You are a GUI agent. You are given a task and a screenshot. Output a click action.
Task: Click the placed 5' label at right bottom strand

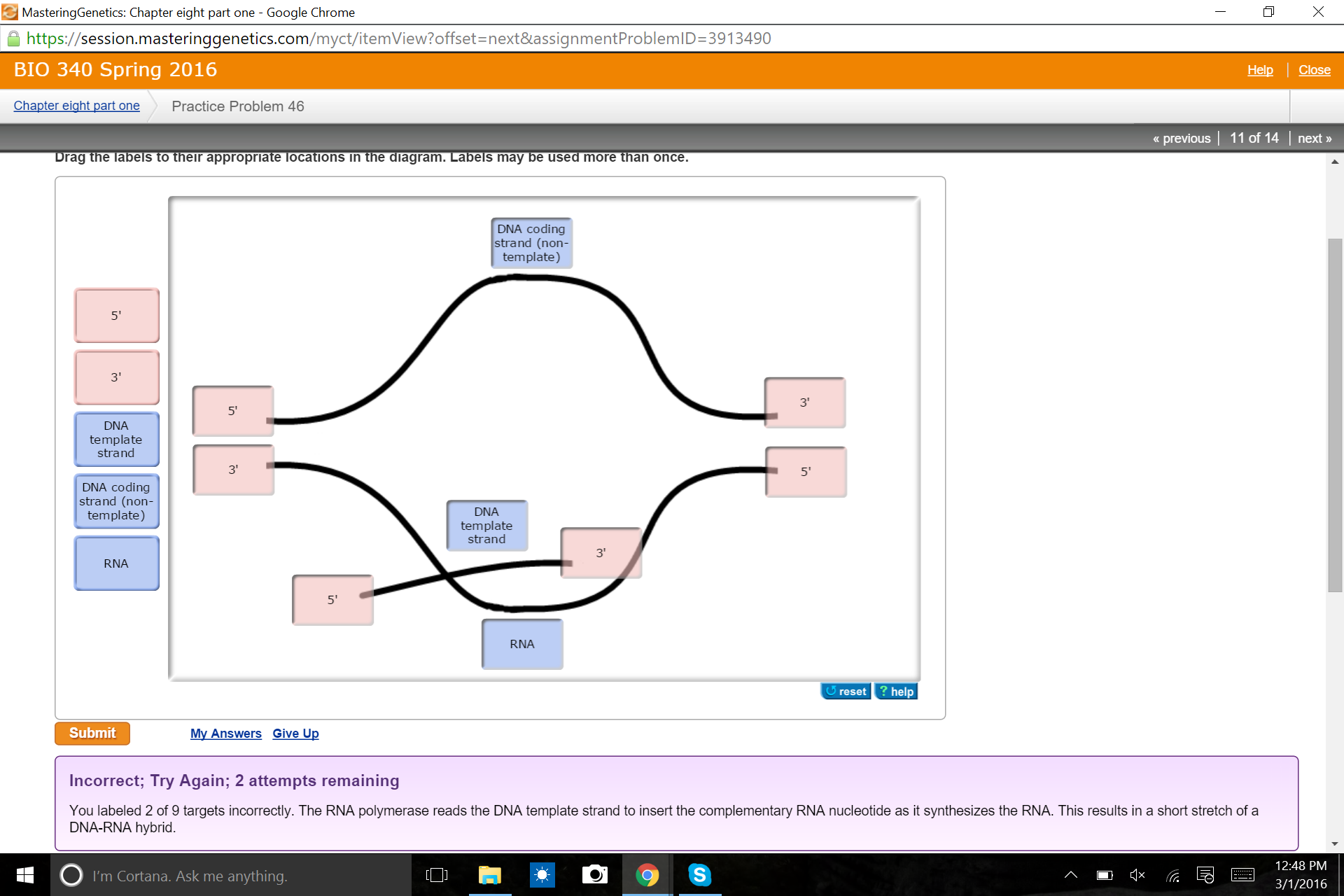pyautogui.click(x=806, y=472)
